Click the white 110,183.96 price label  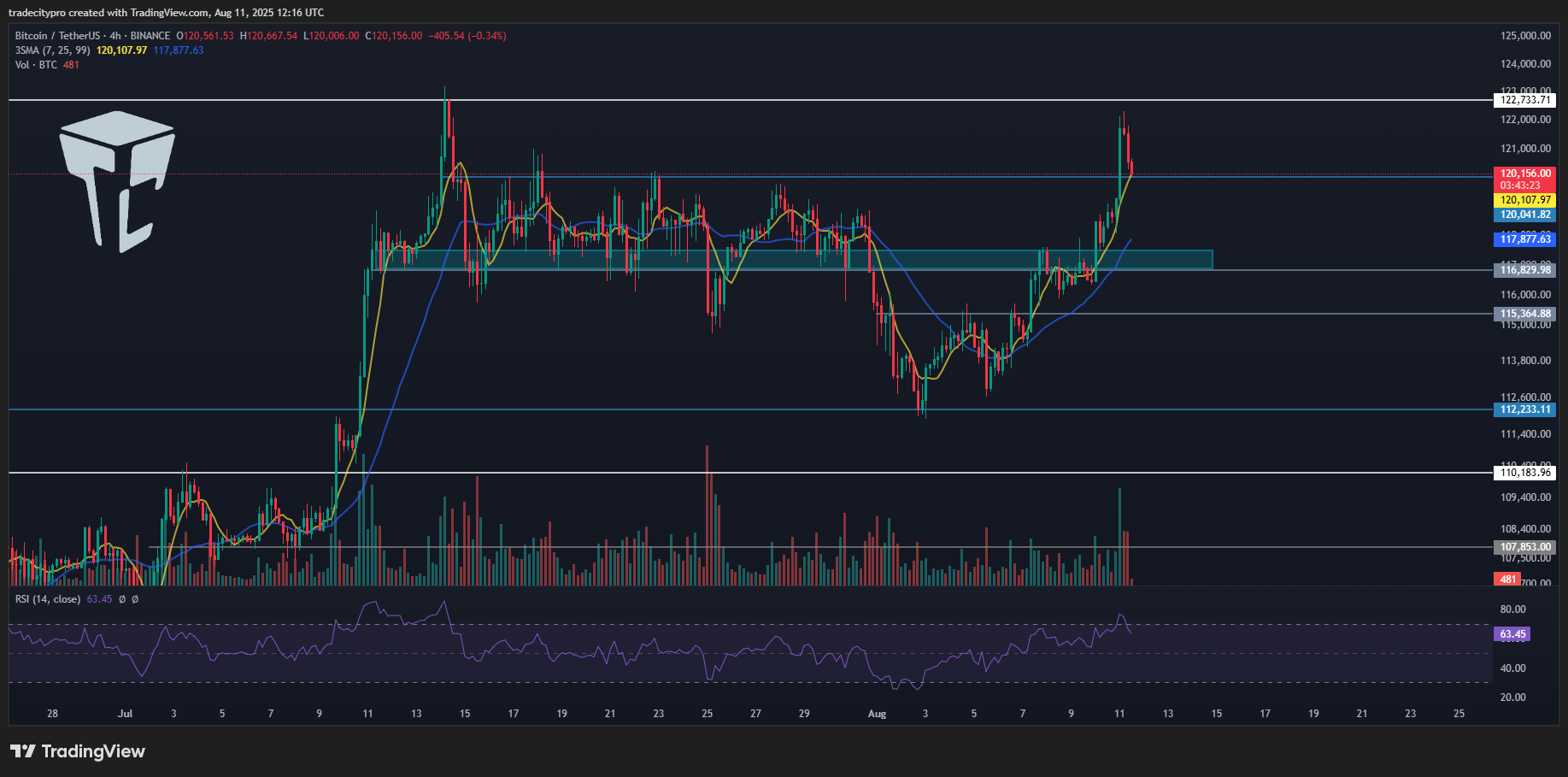click(1525, 473)
